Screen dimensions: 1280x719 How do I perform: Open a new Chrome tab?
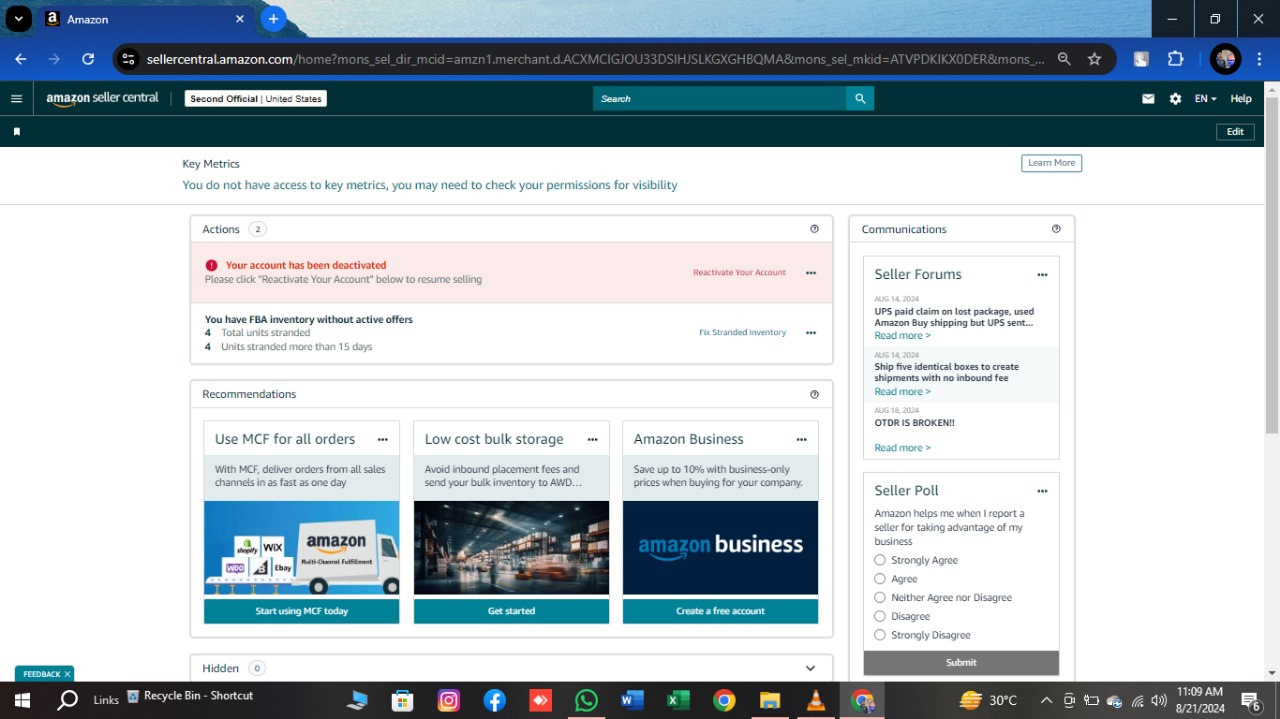point(273,19)
